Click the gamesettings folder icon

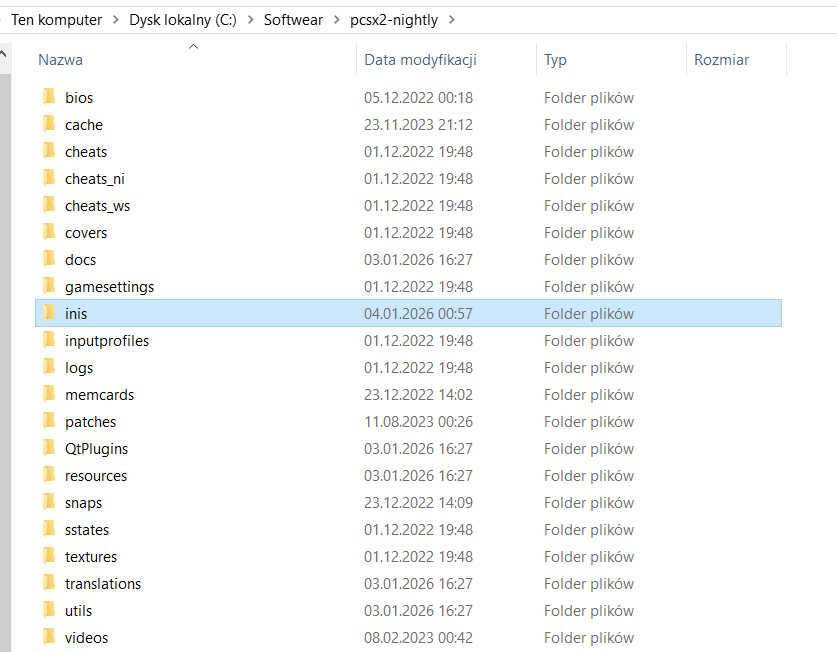click(49, 286)
